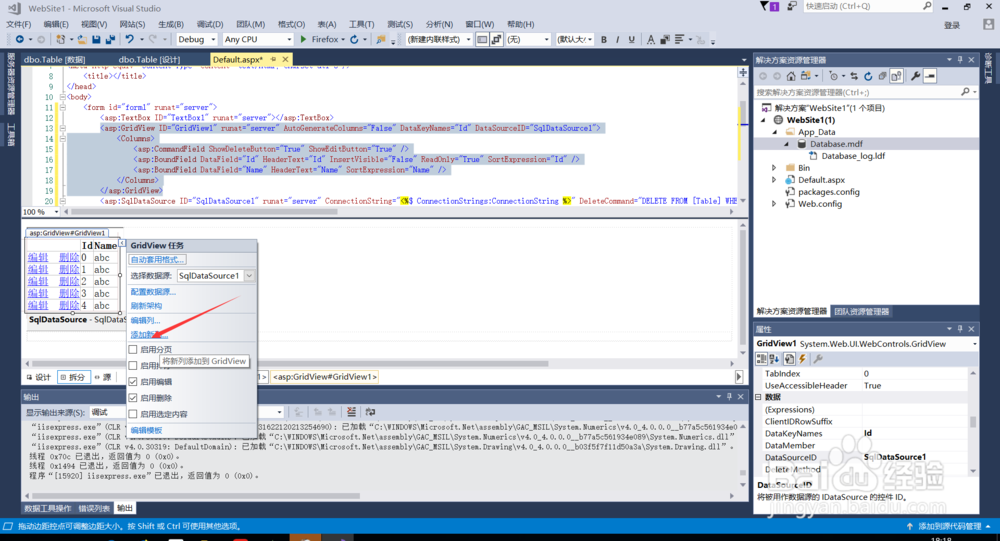Start debugging with the Firefox play button
1000x541 pixels.
pos(304,40)
